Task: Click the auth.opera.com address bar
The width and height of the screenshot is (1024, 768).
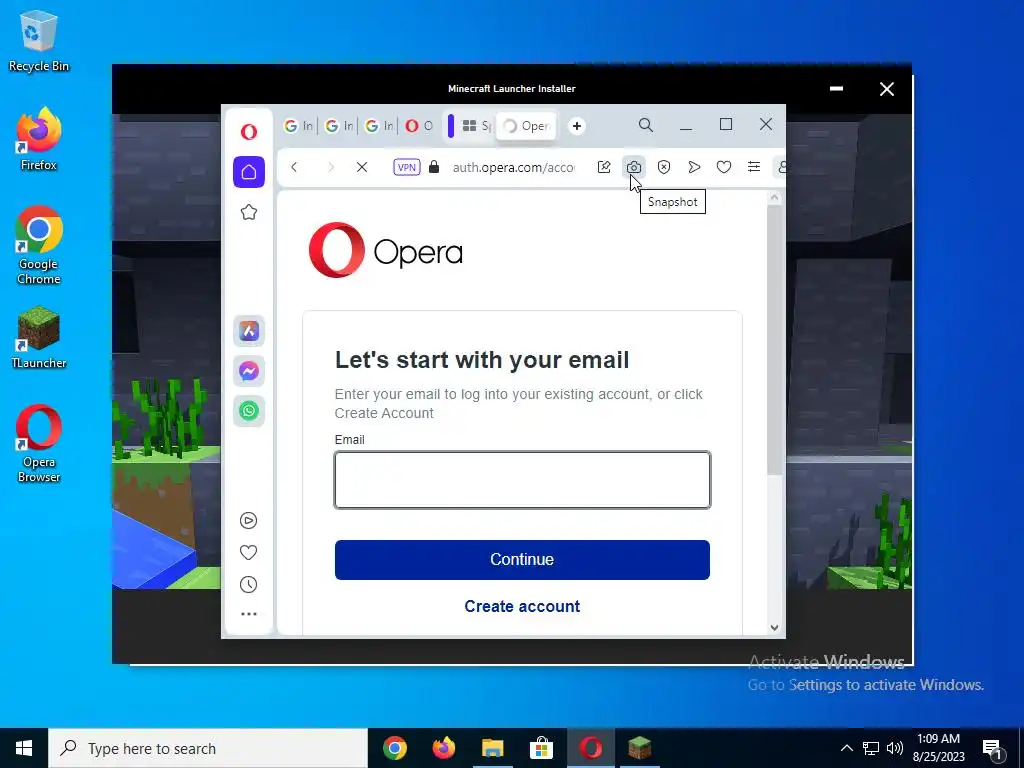Action: [514, 167]
